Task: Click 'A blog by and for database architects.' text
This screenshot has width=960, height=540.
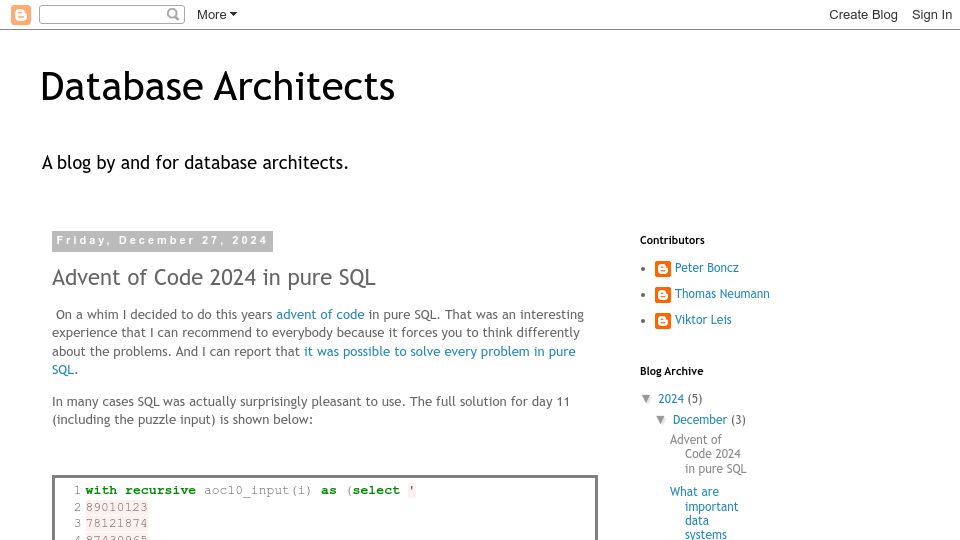Action: pyautogui.click(x=195, y=163)
